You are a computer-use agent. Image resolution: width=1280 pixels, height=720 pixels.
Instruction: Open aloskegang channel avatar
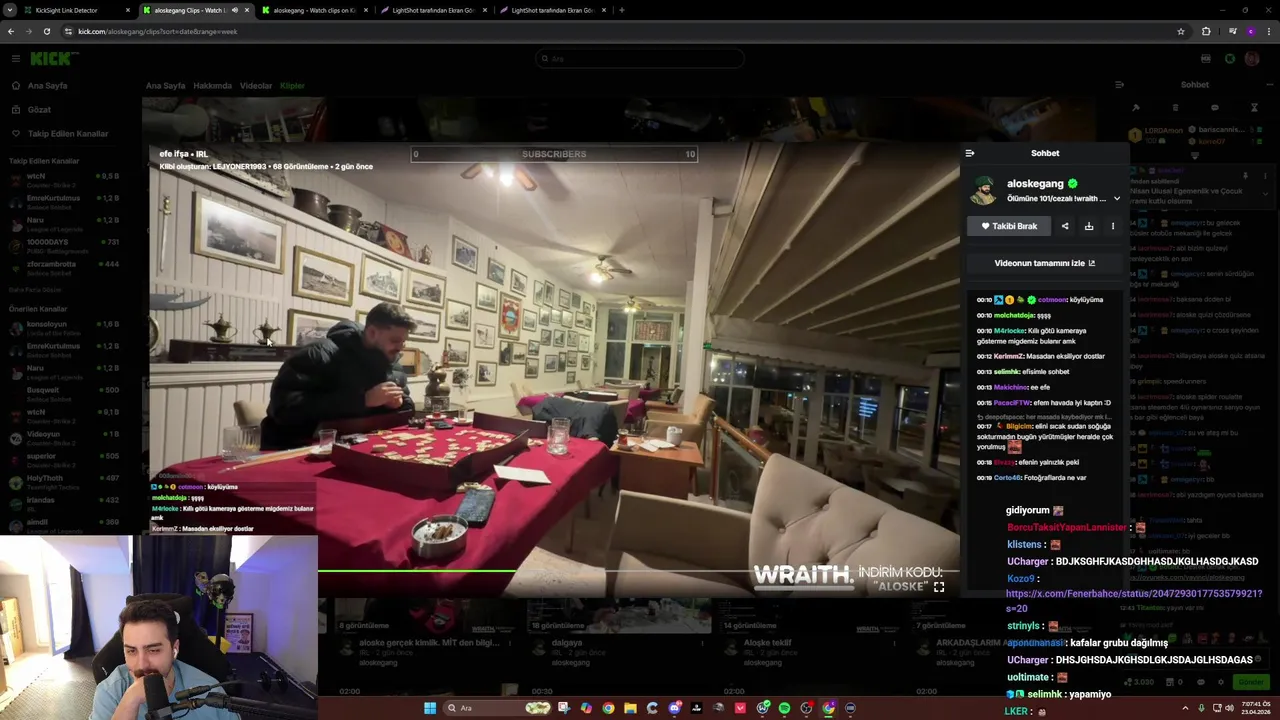pos(984,189)
